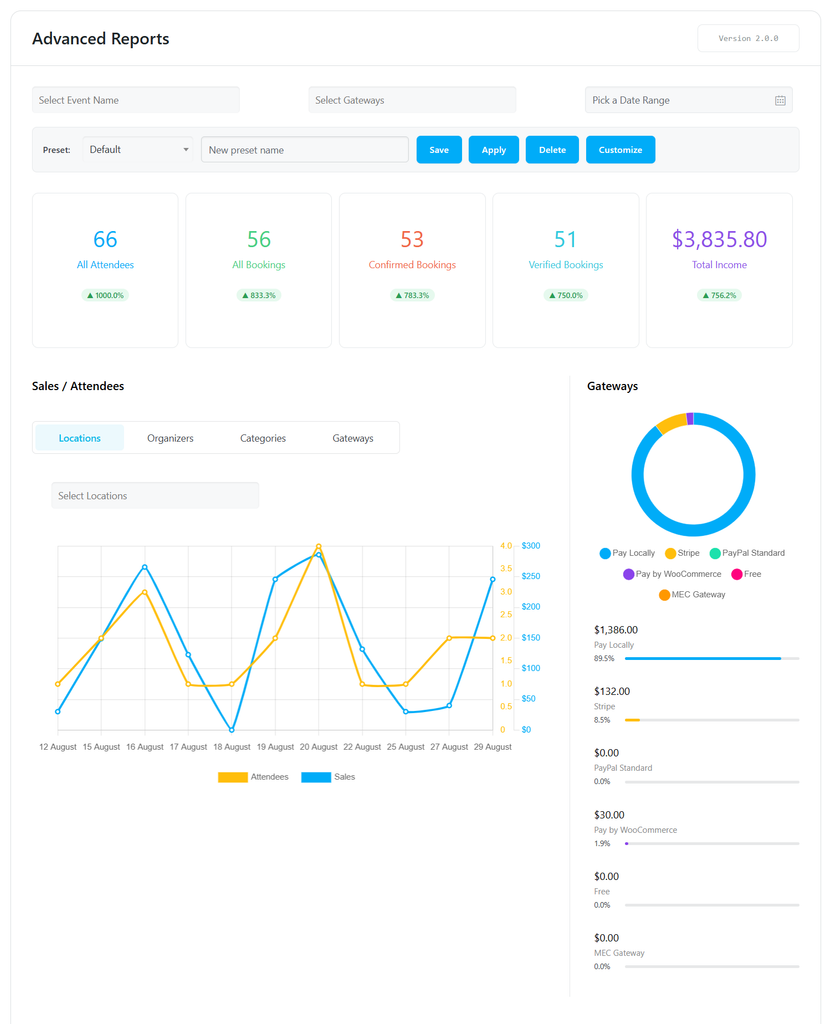Open the Select Event Name dropdown
Viewport: 831px width, 1024px height.
pos(136,100)
